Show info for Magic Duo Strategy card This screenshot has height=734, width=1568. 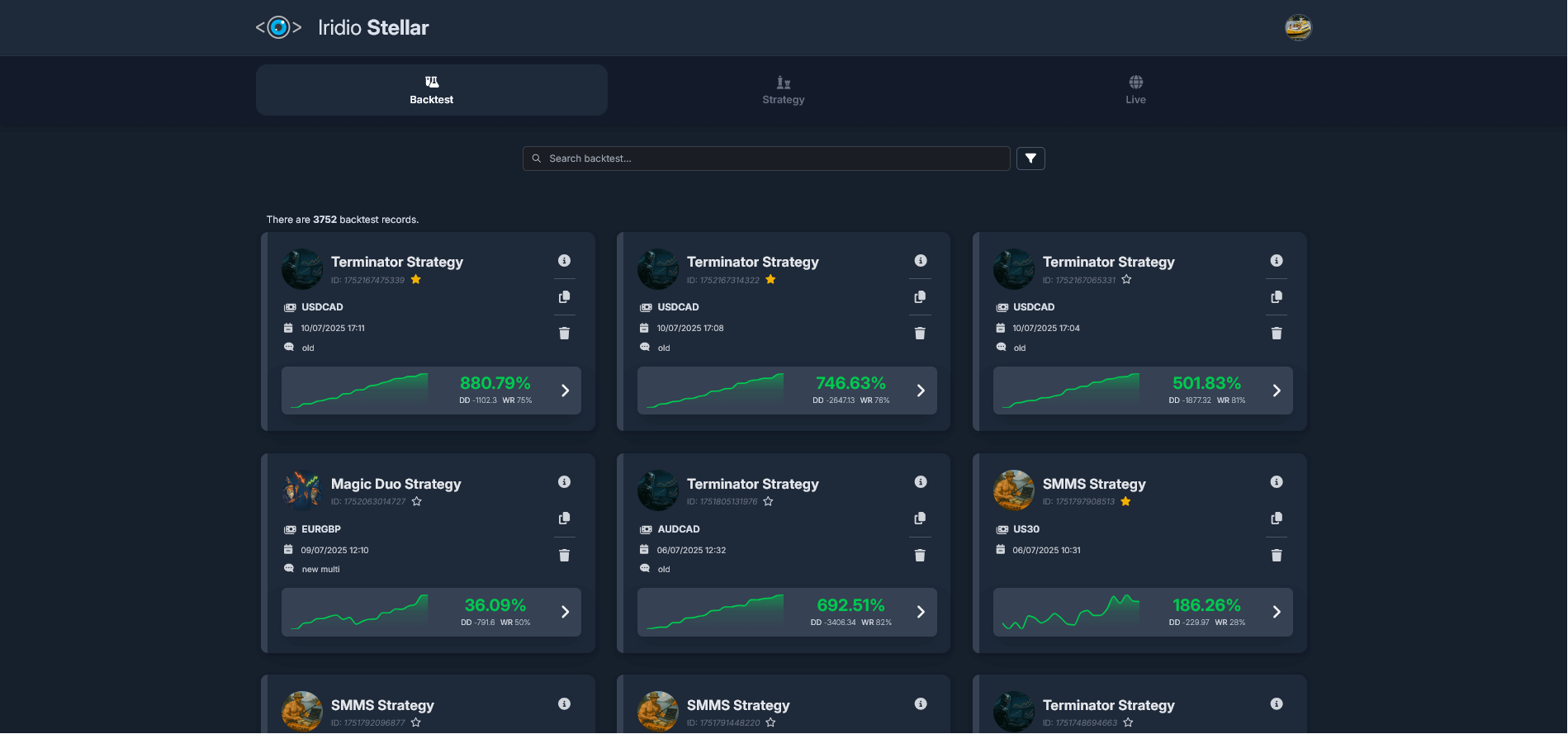[x=565, y=482]
